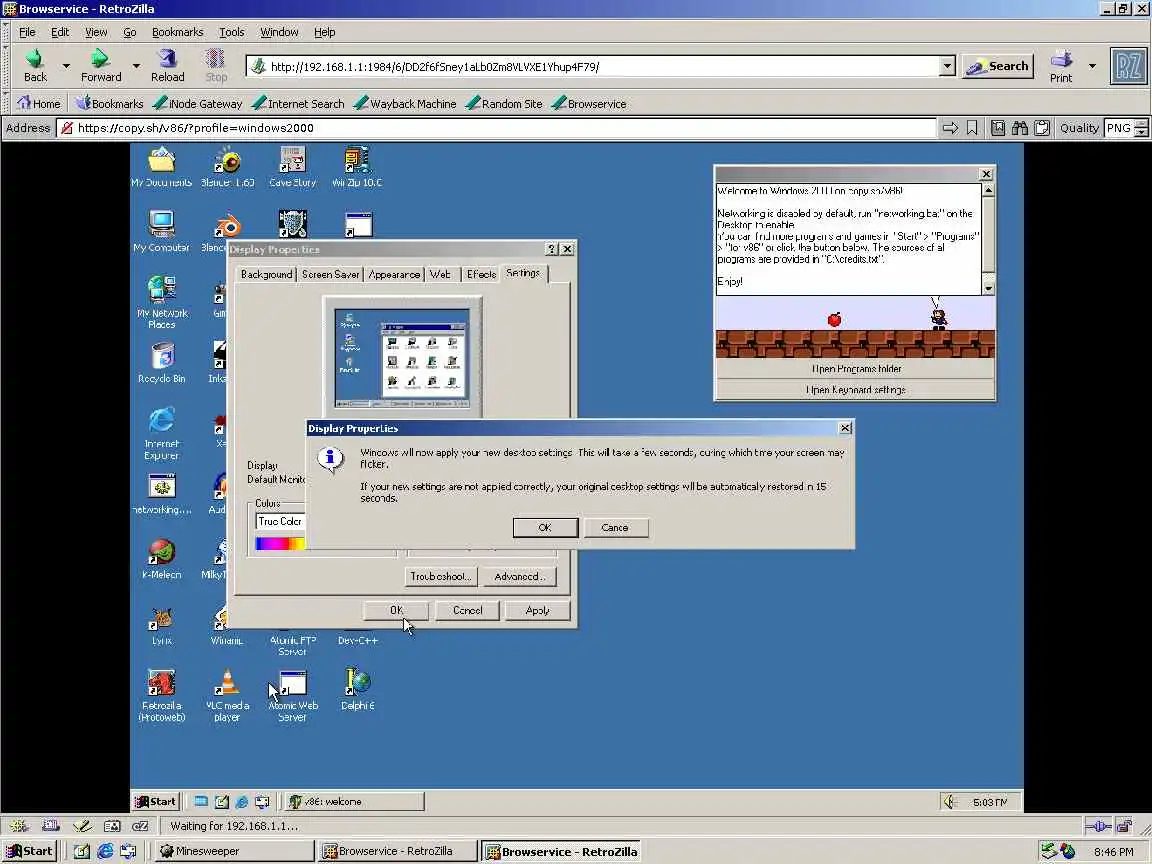This screenshot has width=1152, height=864.
Task: Select the VLC media player icon
Action: click(x=227, y=695)
